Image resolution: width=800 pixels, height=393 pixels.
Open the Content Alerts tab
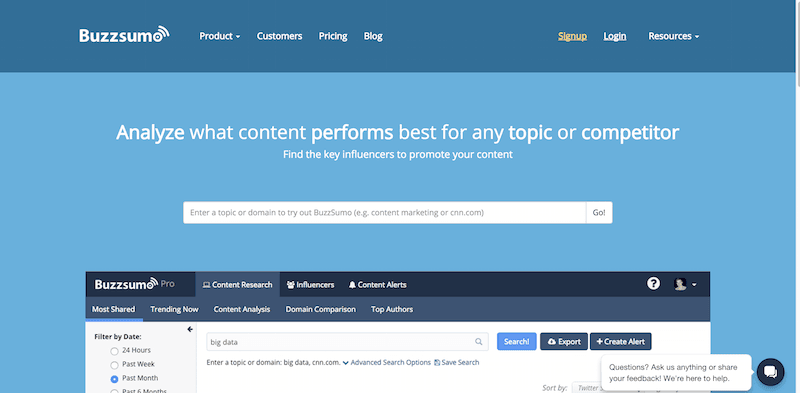coord(377,284)
